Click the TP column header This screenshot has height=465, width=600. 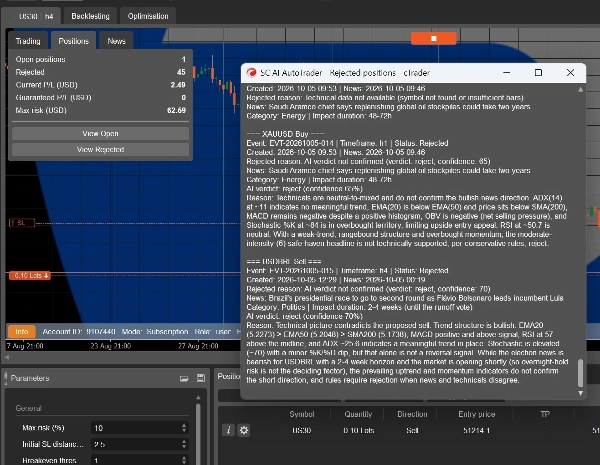point(545,414)
